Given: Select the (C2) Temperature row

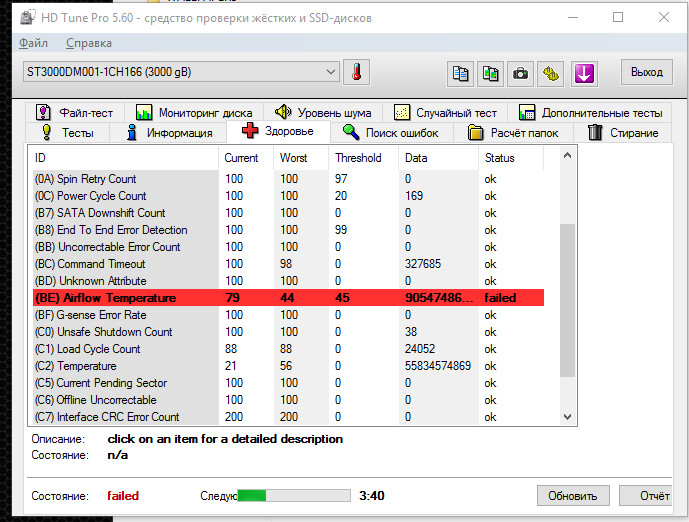Looking at the screenshot, I should tap(288, 366).
